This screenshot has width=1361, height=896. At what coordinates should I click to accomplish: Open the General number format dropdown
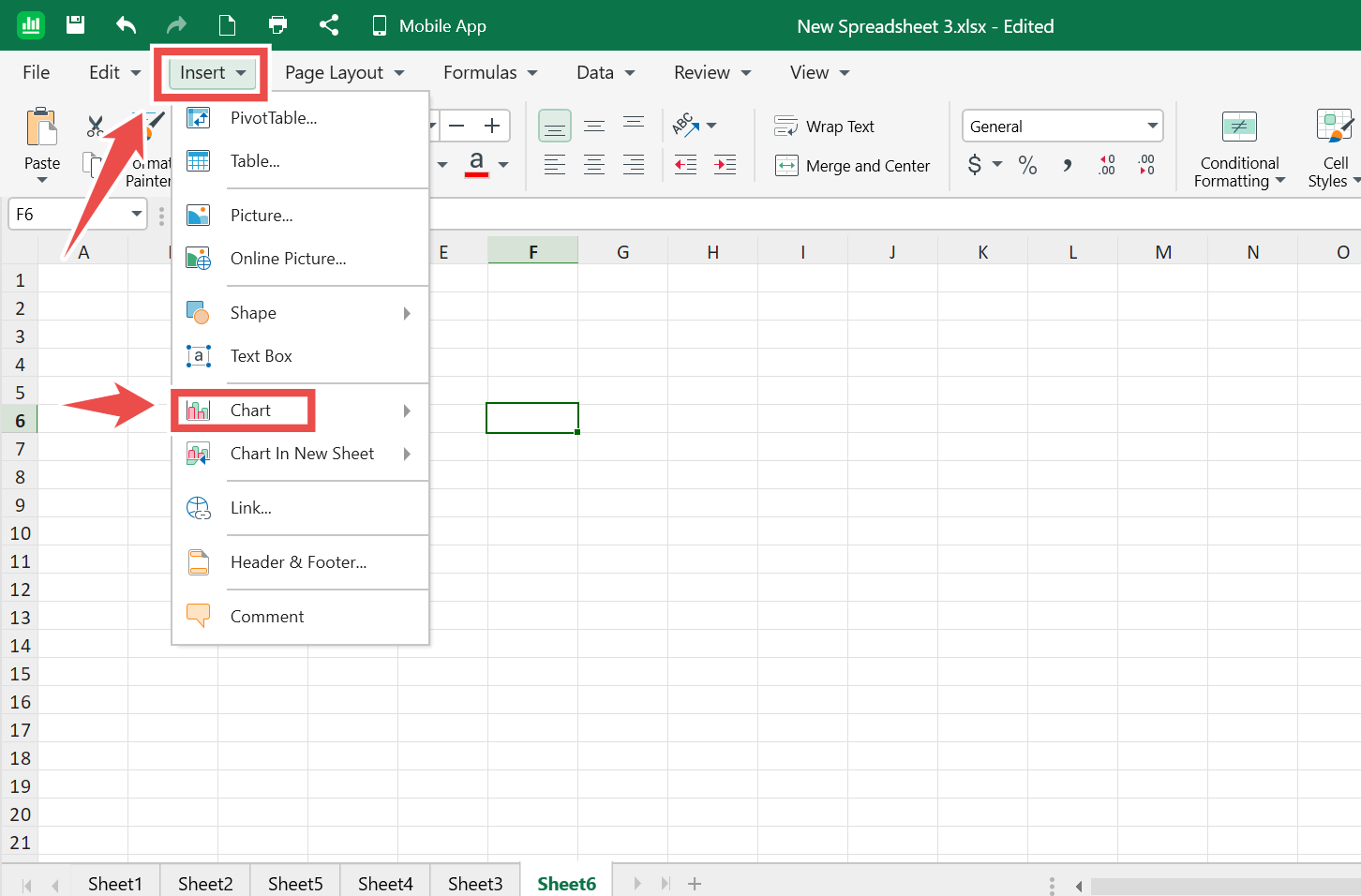(x=1063, y=126)
